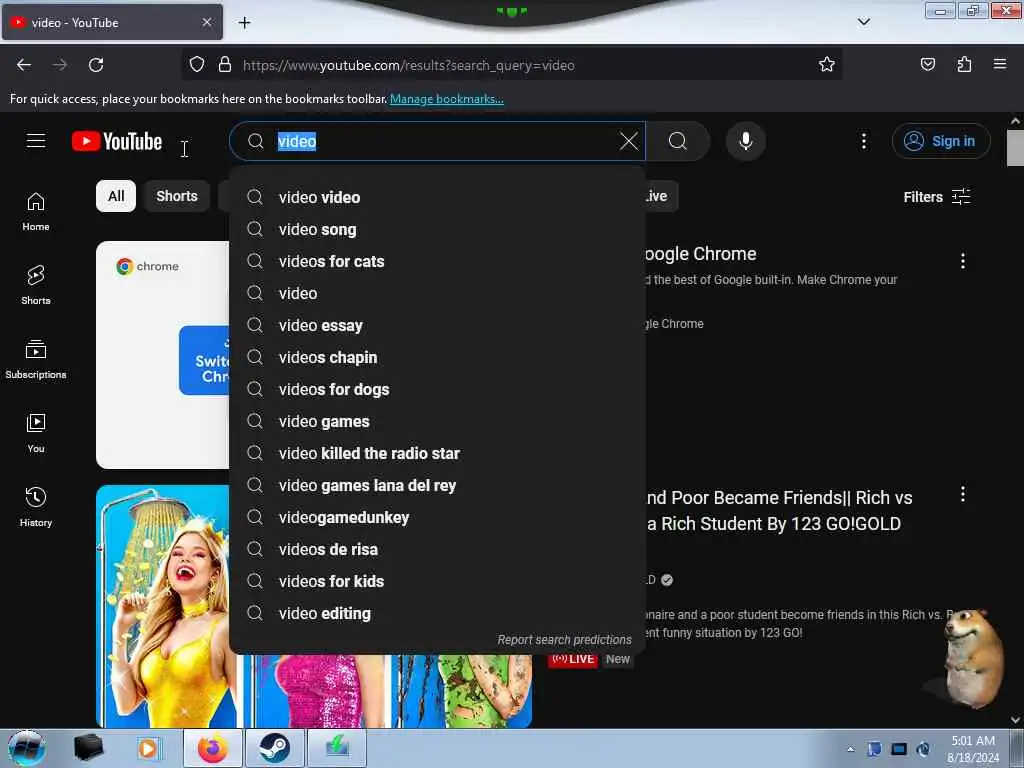1024x768 pixels.
Task: Open the list all tabs dropdown
Action: point(863,22)
